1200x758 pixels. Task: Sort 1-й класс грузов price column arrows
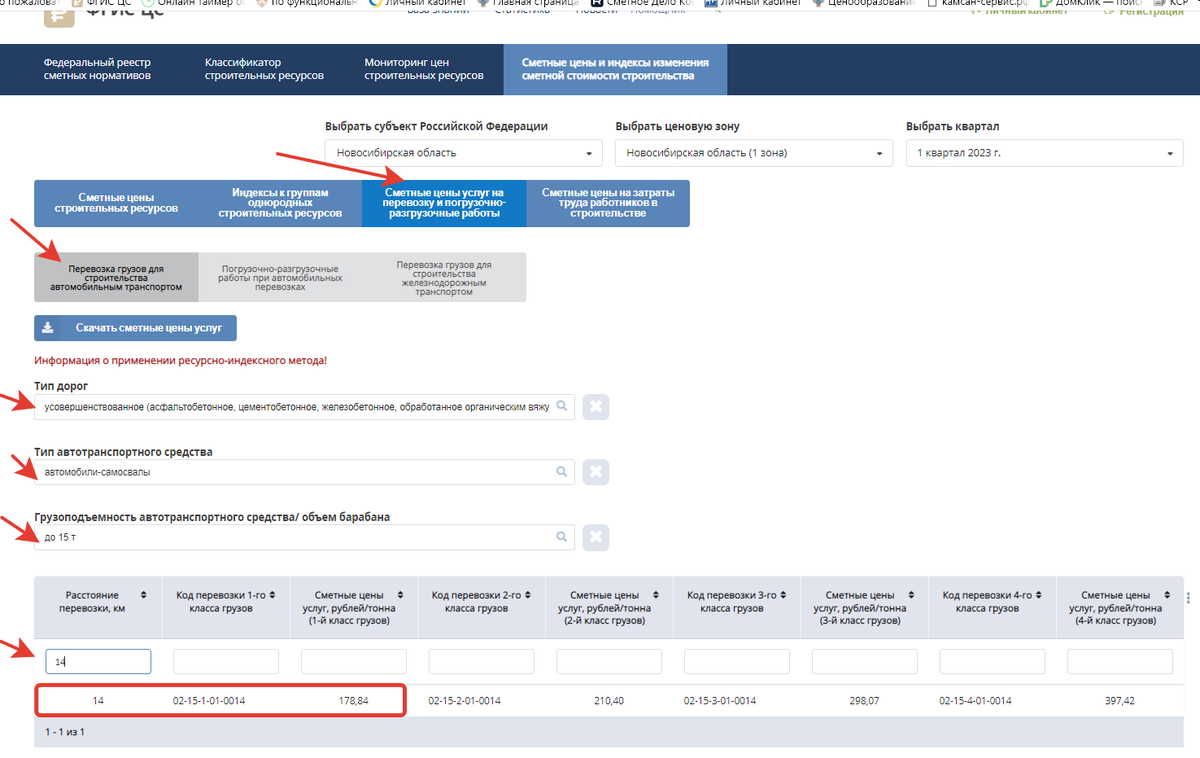pyautogui.click(x=399, y=594)
